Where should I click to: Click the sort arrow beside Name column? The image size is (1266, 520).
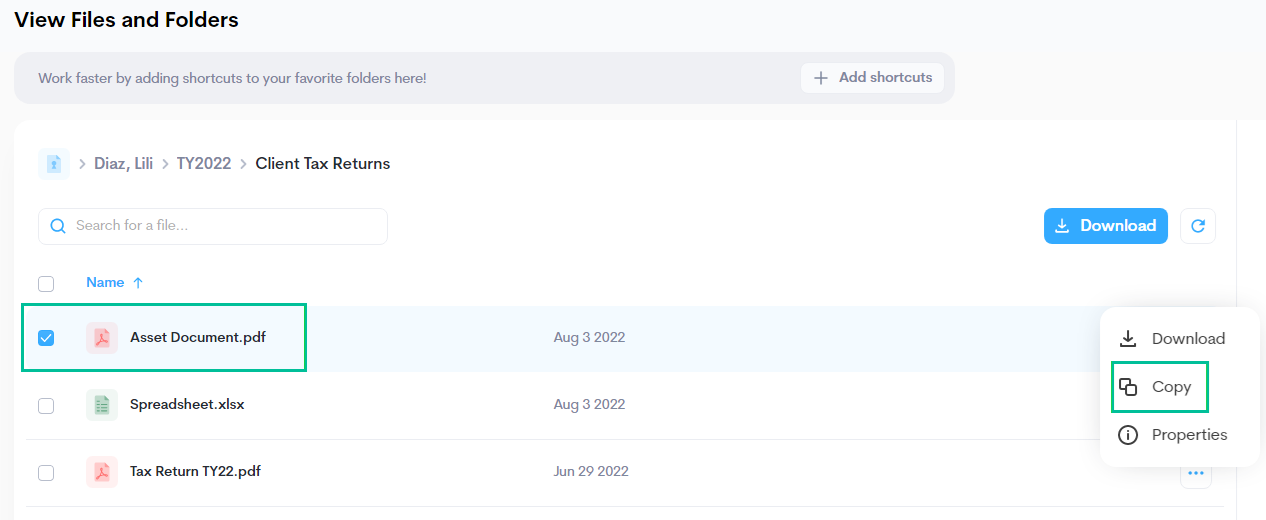(x=138, y=283)
